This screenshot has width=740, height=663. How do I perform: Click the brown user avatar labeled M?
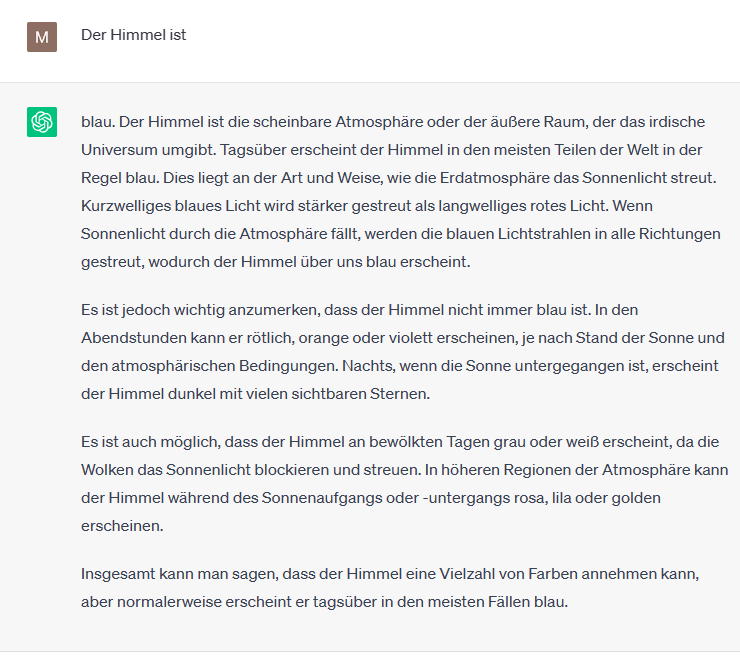point(42,37)
